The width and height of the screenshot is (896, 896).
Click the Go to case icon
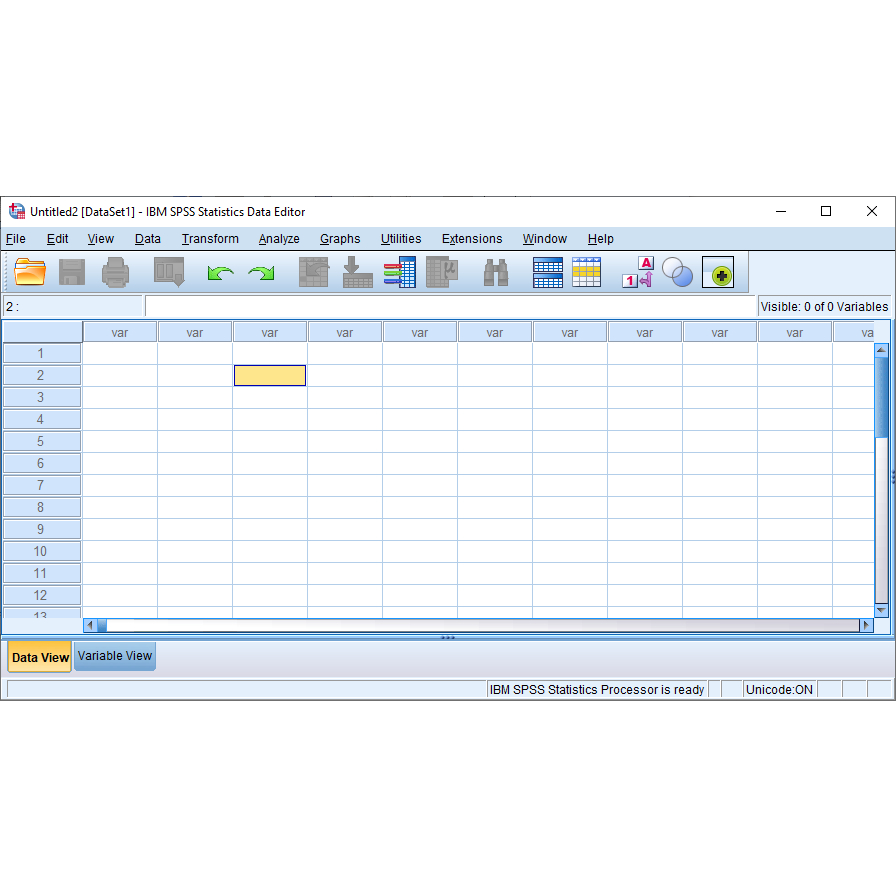click(314, 272)
